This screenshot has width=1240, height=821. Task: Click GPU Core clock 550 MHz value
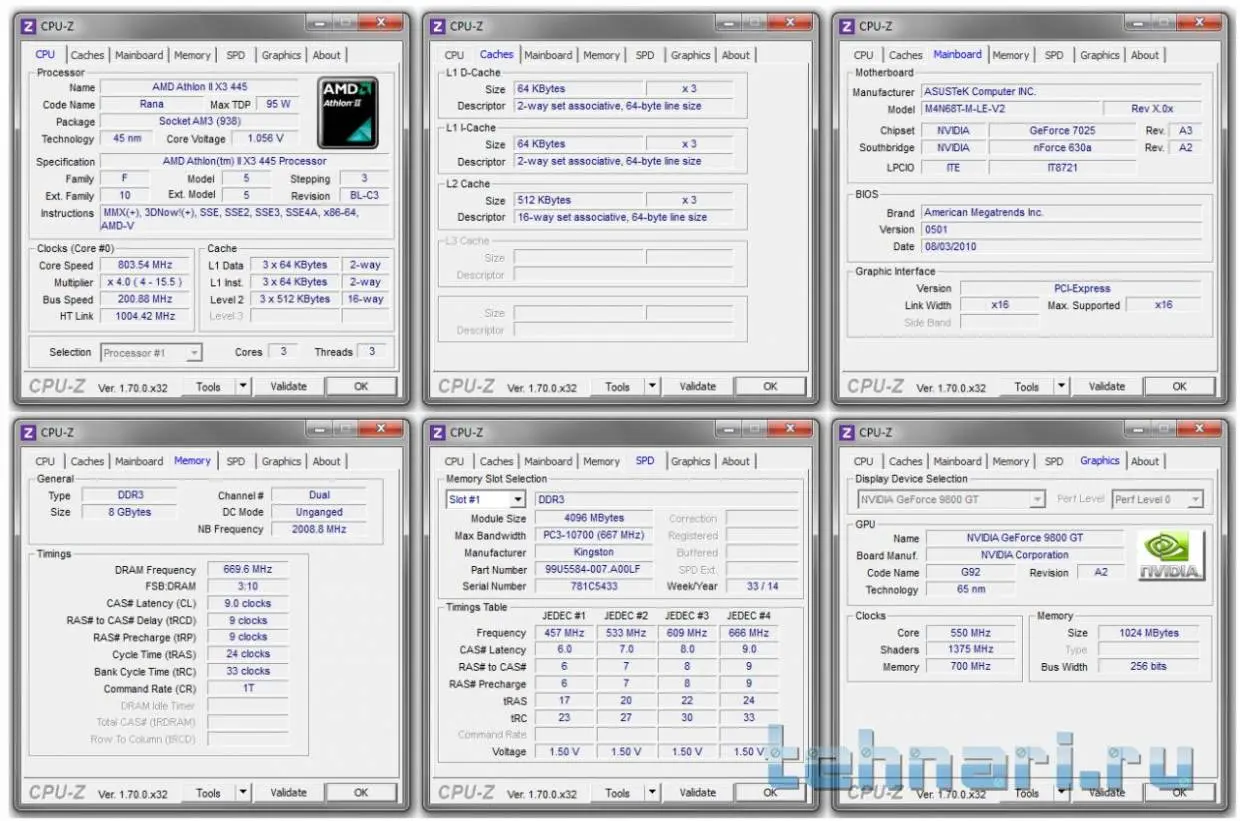[x=970, y=632]
